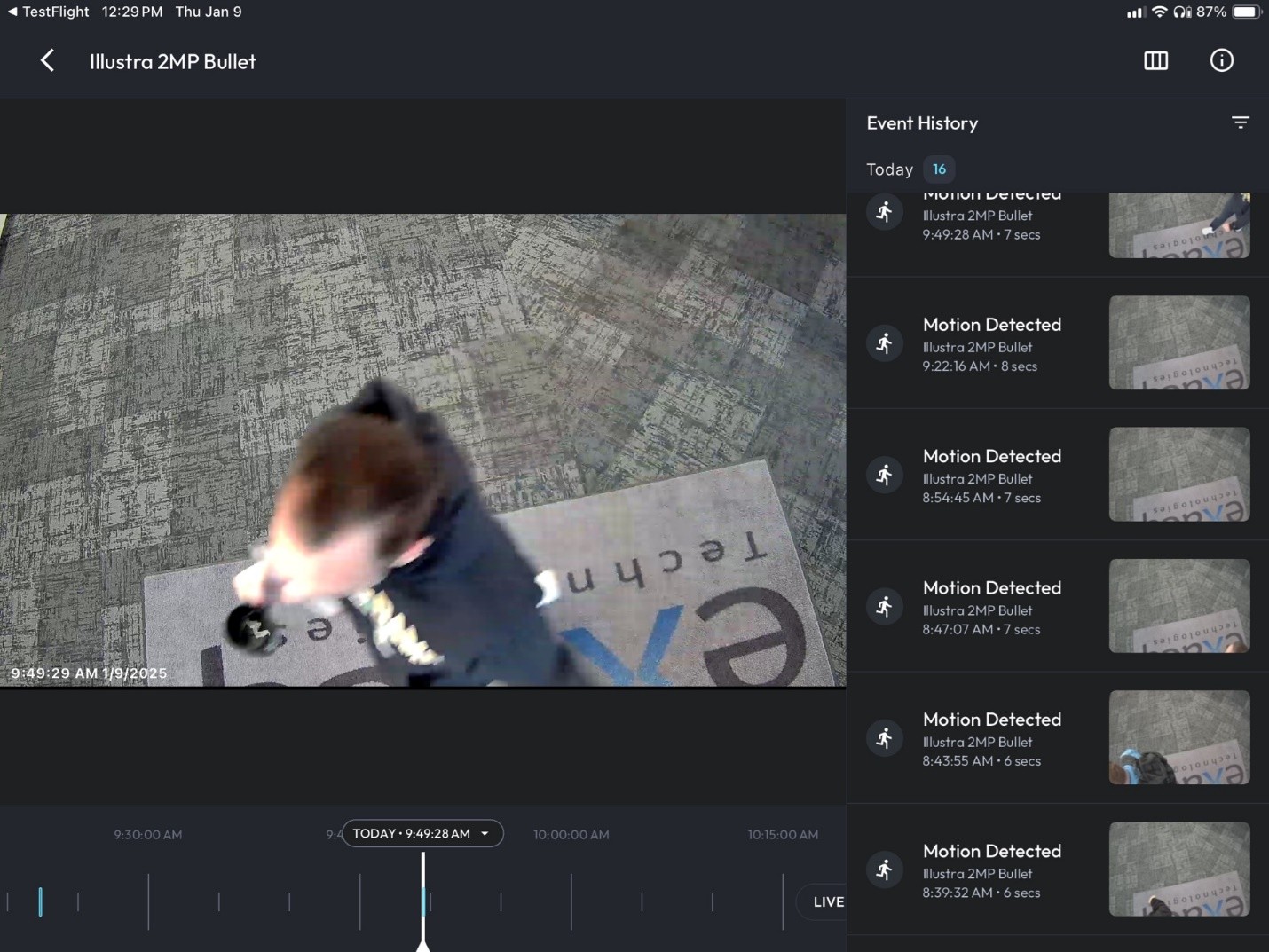Click the Wi-Fi icon in status bar
The width and height of the screenshot is (1269, 952).
coord(1159,12)
